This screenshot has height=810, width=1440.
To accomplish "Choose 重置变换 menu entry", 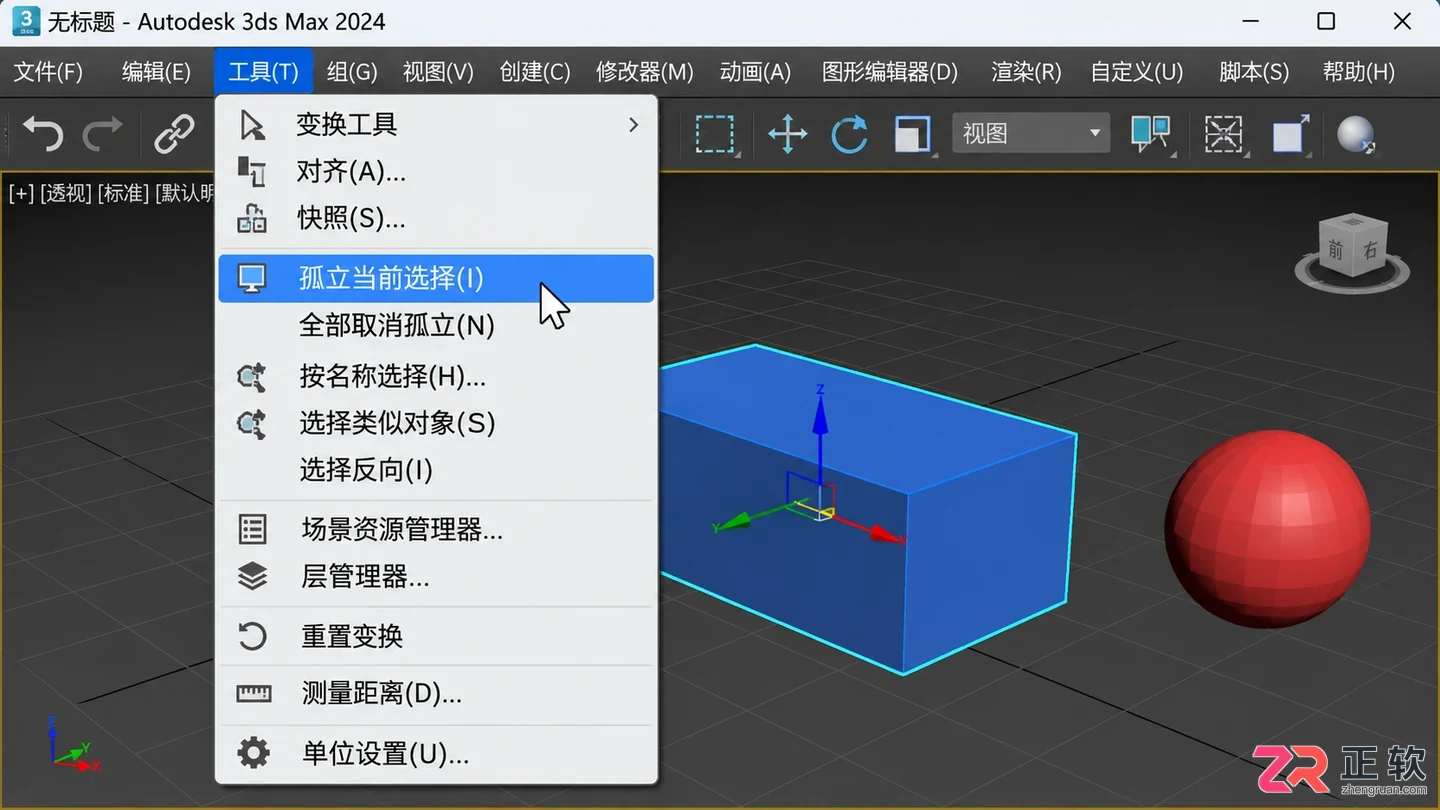I will pyautogui.click(x=436, y=636).
